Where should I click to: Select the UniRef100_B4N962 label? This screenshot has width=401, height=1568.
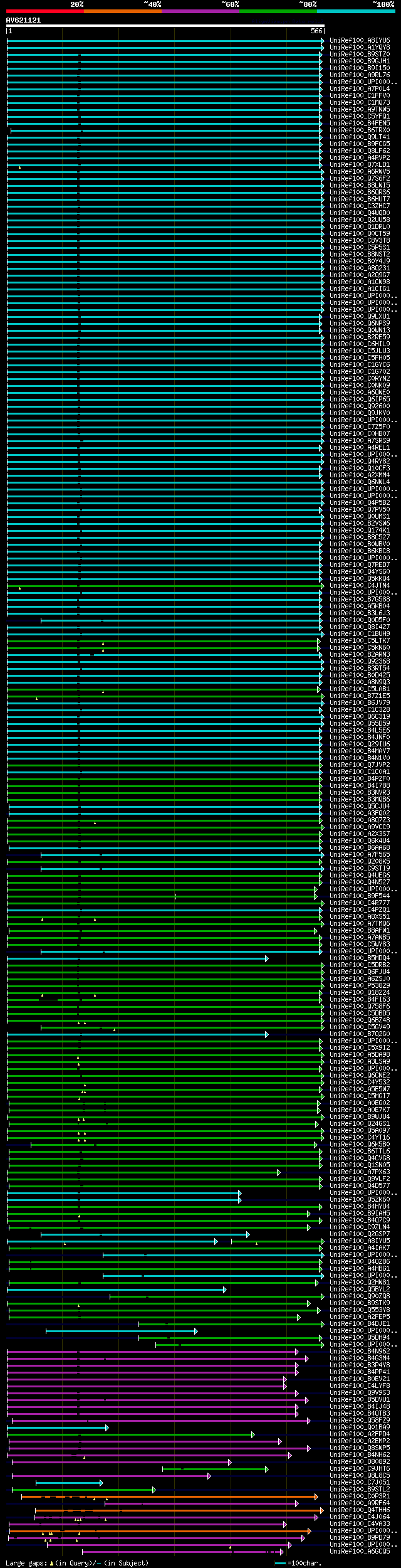(x=360, y=1351)
